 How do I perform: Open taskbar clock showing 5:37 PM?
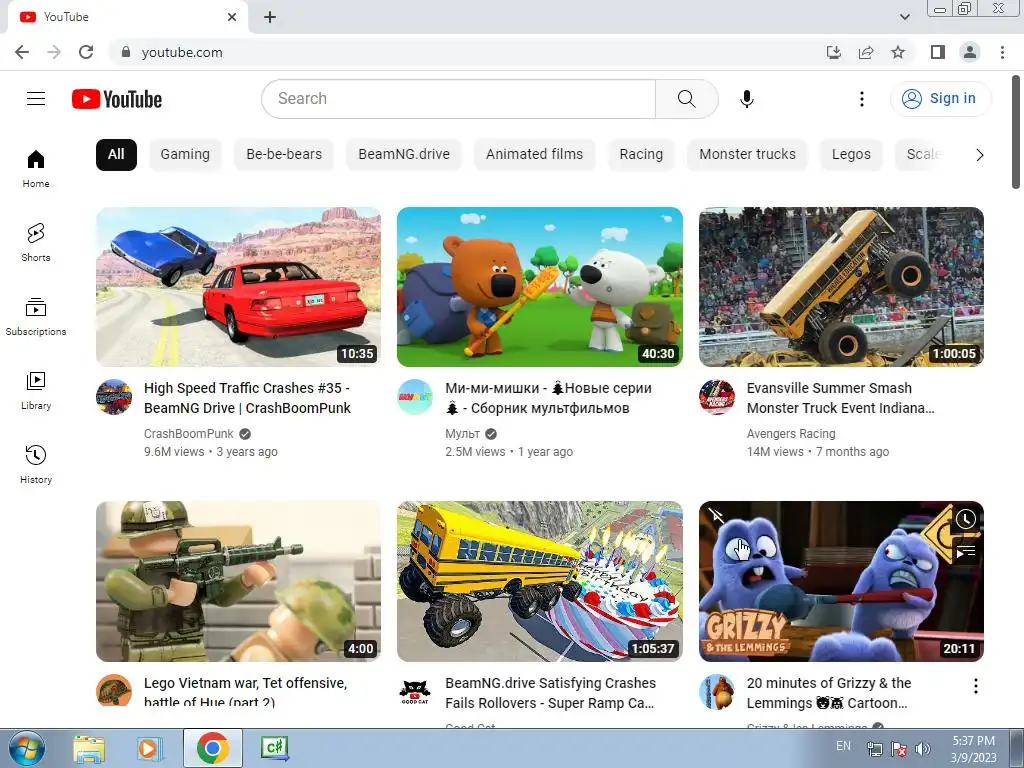tap(973, 749)
